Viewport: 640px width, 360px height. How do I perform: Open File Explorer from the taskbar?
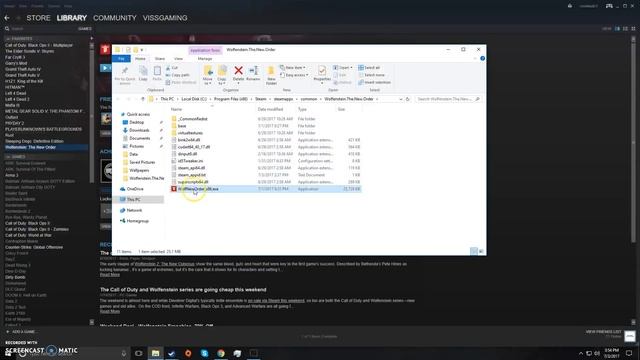click(x=156, y=353)
